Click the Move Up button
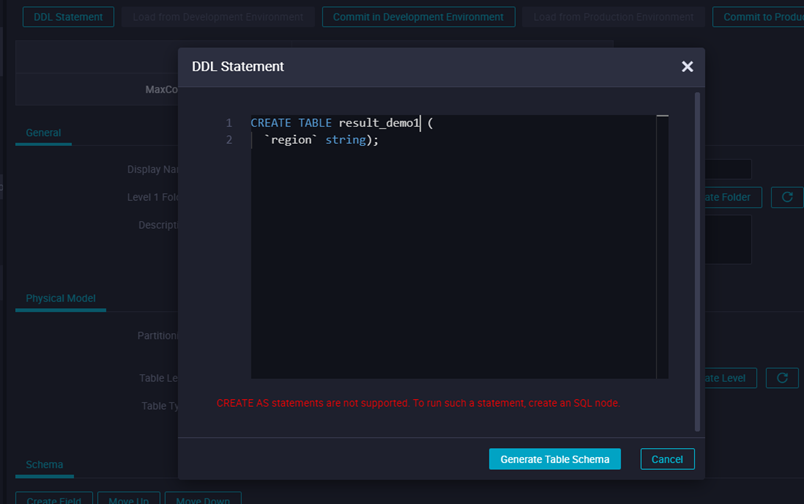Viewport: 804px width, 504px height. pyautogui.click(x=129, y=498)
